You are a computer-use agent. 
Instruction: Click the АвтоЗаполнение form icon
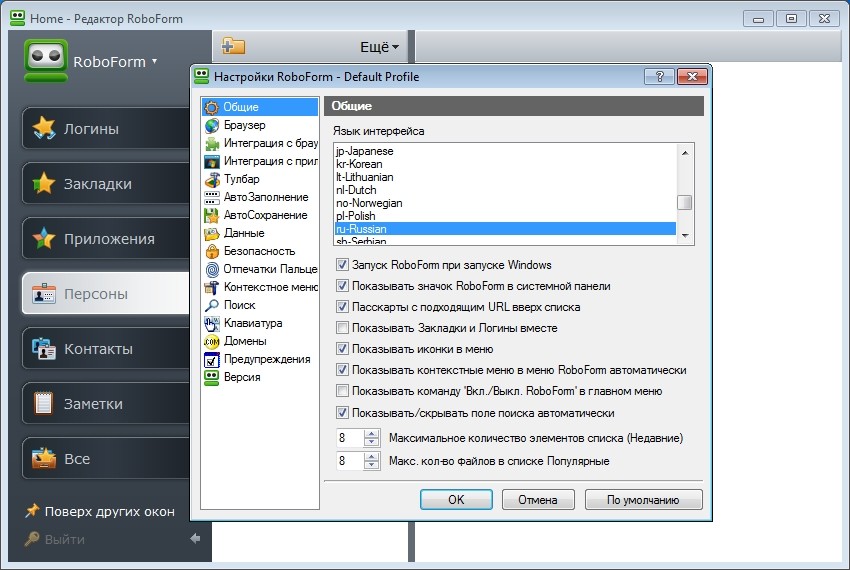[x=211, y=197]
